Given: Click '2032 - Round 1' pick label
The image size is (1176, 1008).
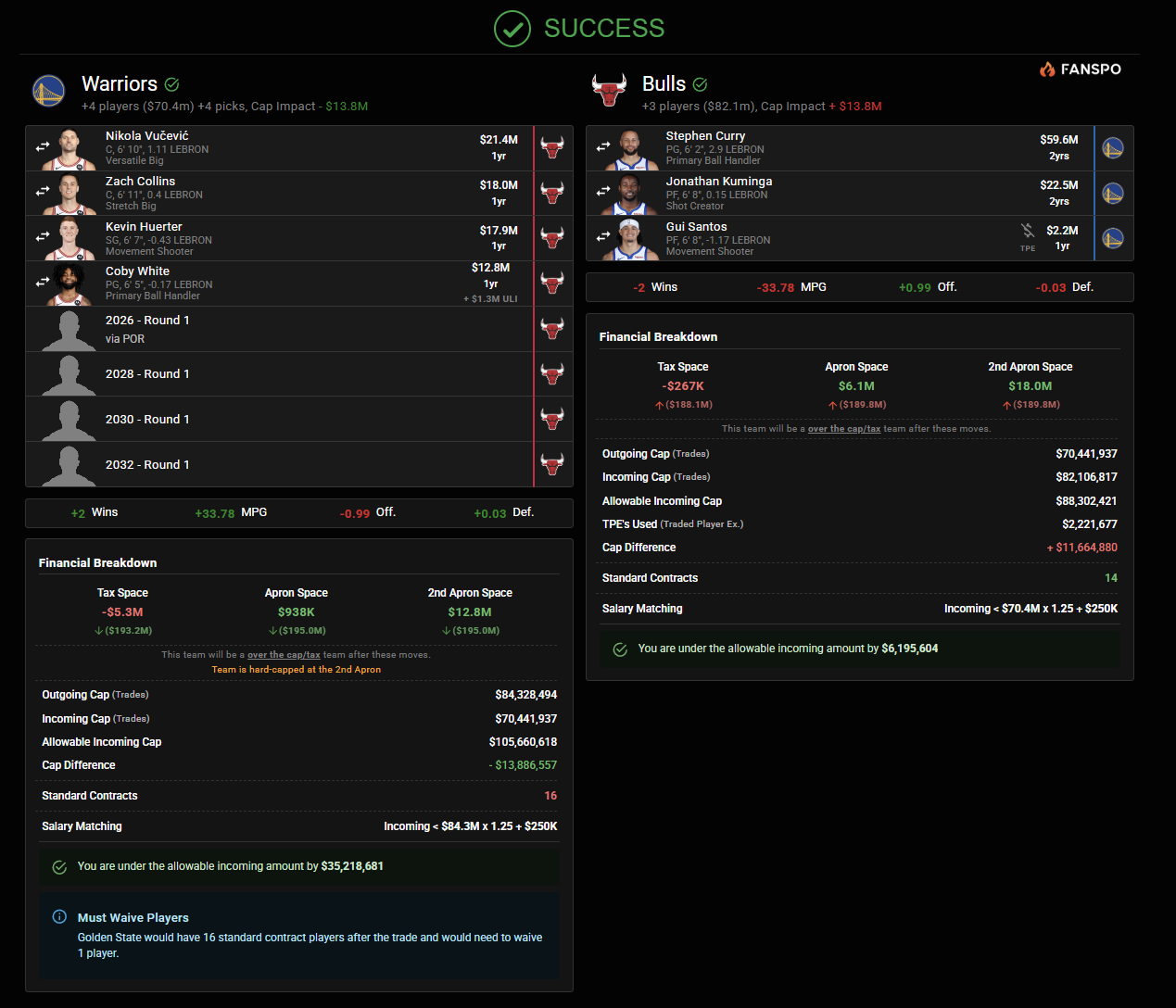Looking at the screenshot, I should [x=147, y=464].
